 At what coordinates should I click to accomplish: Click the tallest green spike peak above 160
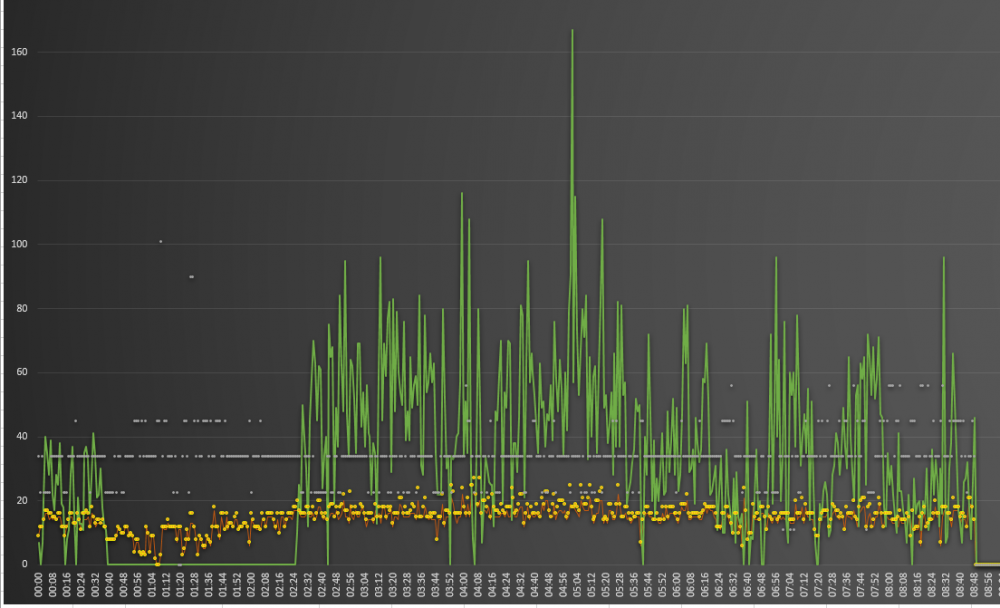[572, 31]
